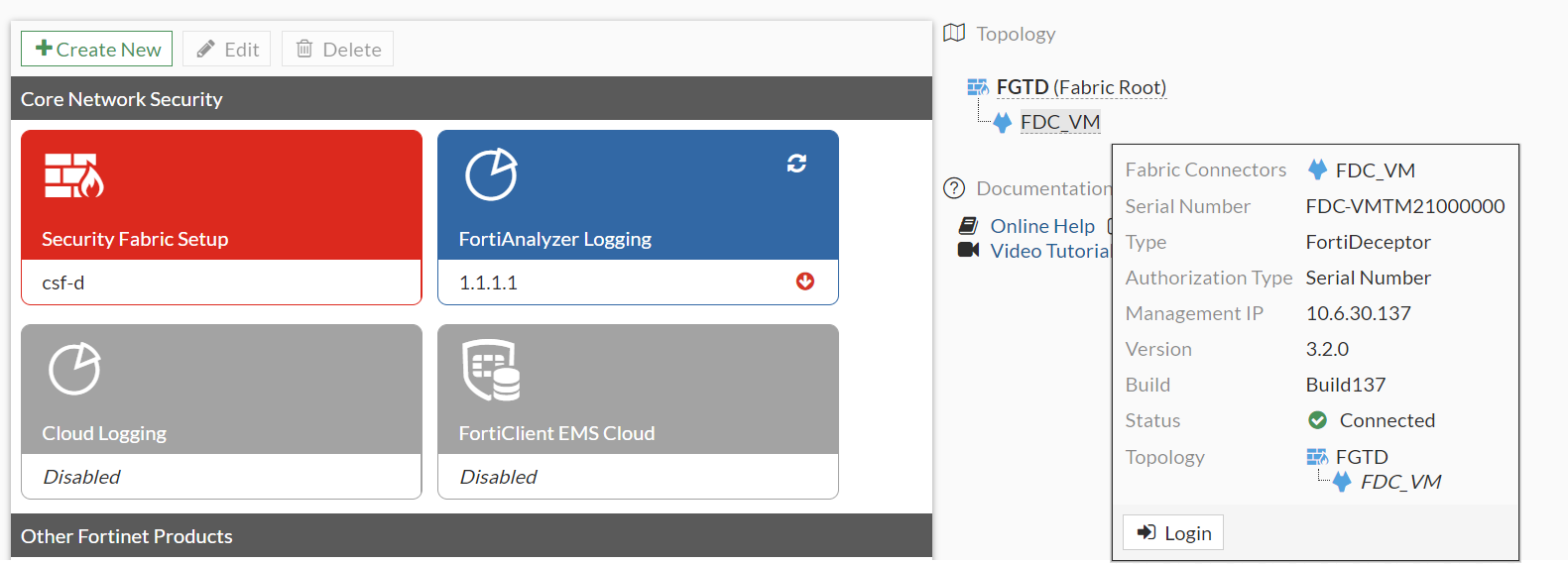This screenshot has height=564, width=1568.
Task: Log in to FDC_VM via Login button
Action: [x=1173, y=532]
